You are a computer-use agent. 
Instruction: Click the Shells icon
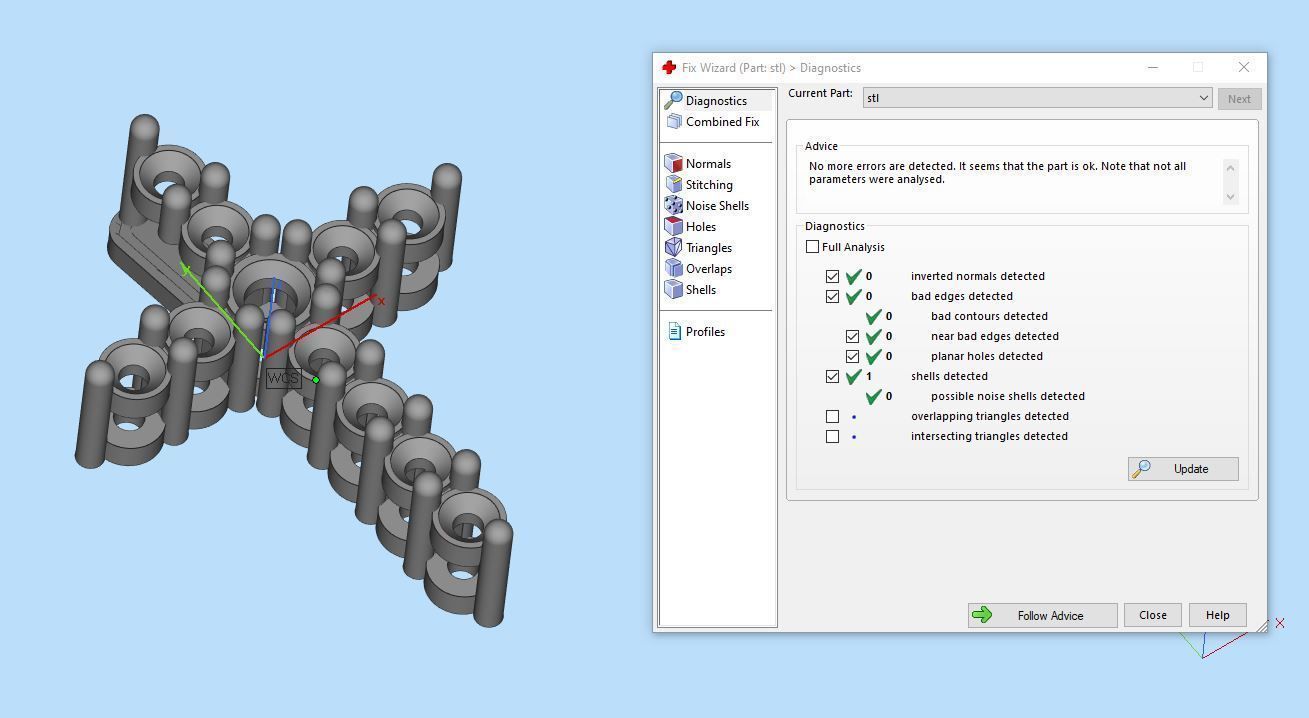pos(674,290)
